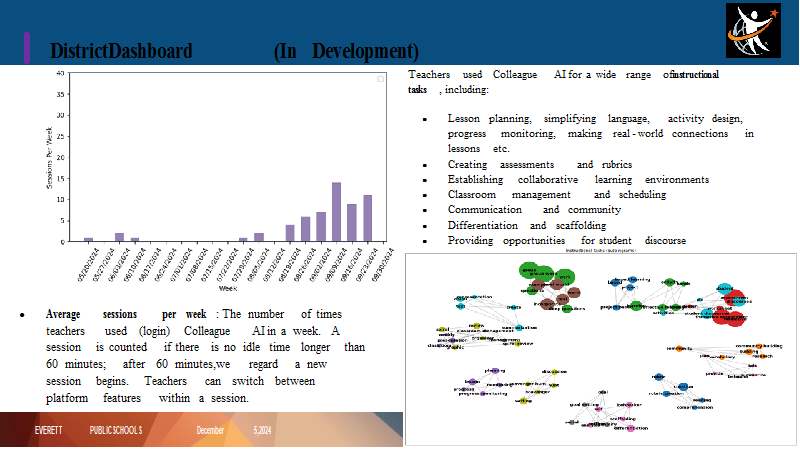The image size is (800, 450).
Task: Click the bar for week 09/16/2024
Action: pos(352,222)
